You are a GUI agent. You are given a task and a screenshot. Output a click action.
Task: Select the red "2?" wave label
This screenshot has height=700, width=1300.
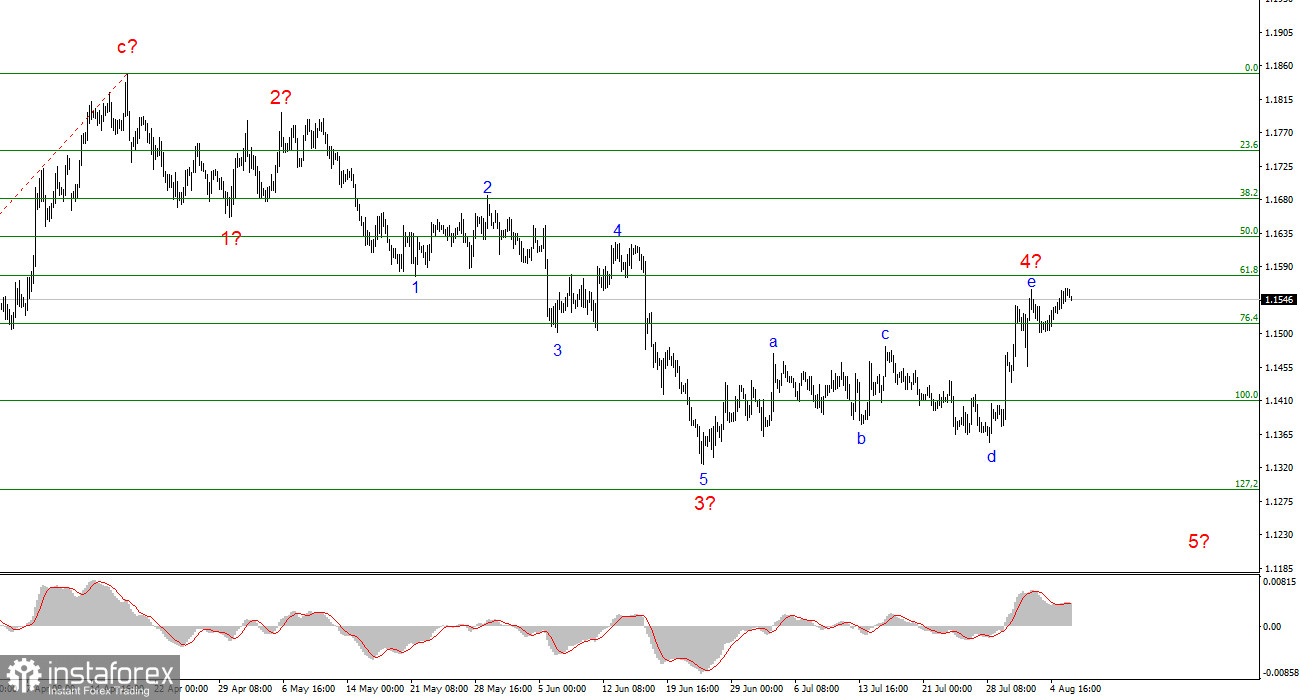coord(280,97)
